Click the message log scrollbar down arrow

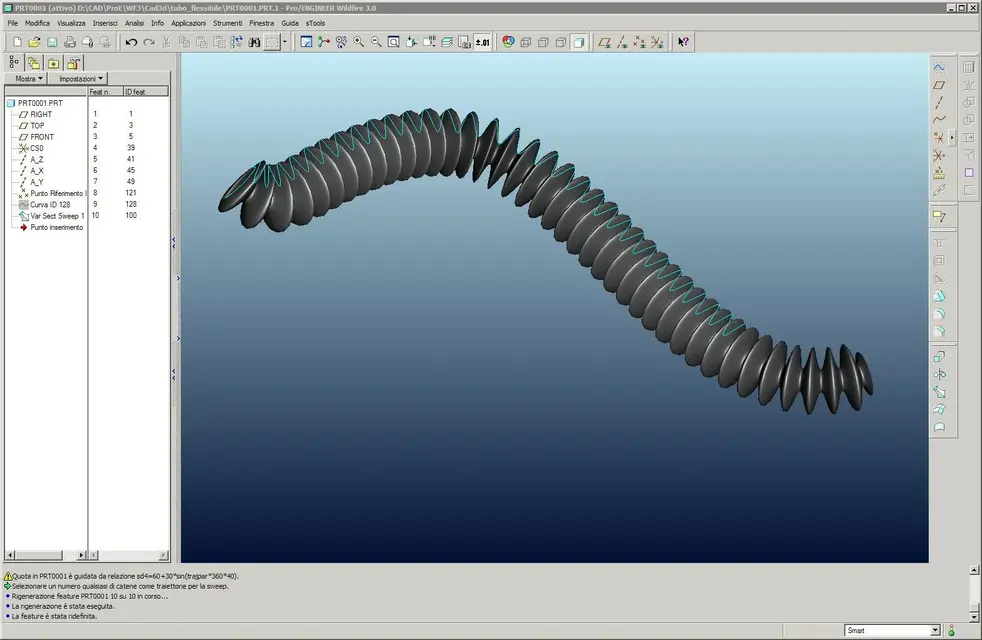pyautogui.click(x=974, y=616)
